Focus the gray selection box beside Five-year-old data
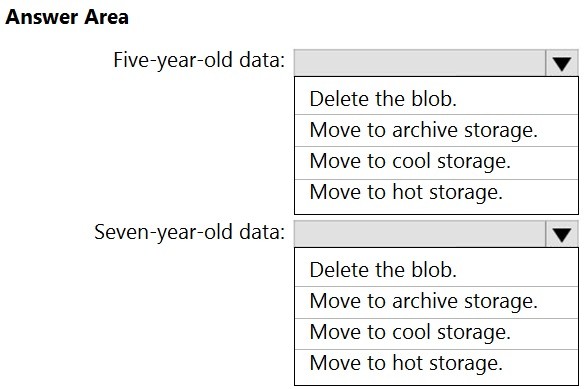The width and height of the screenshot is (584, 389). pos(420,63)
